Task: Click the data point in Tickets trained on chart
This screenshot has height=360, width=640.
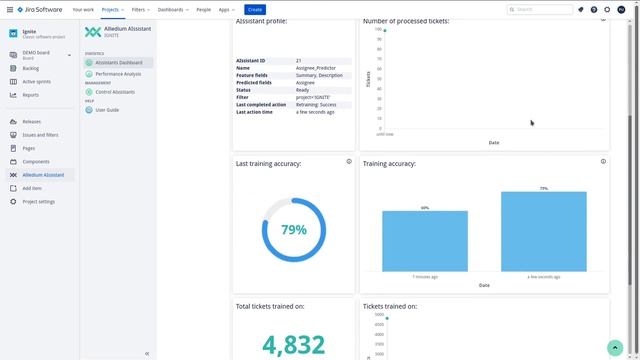Action: [x=387, y=318]
